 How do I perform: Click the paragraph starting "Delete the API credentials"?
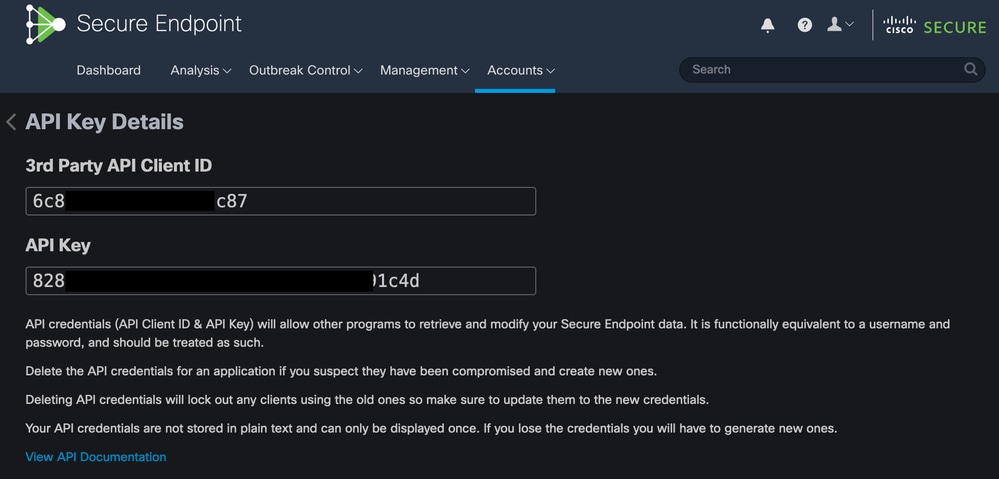[341, 371]
